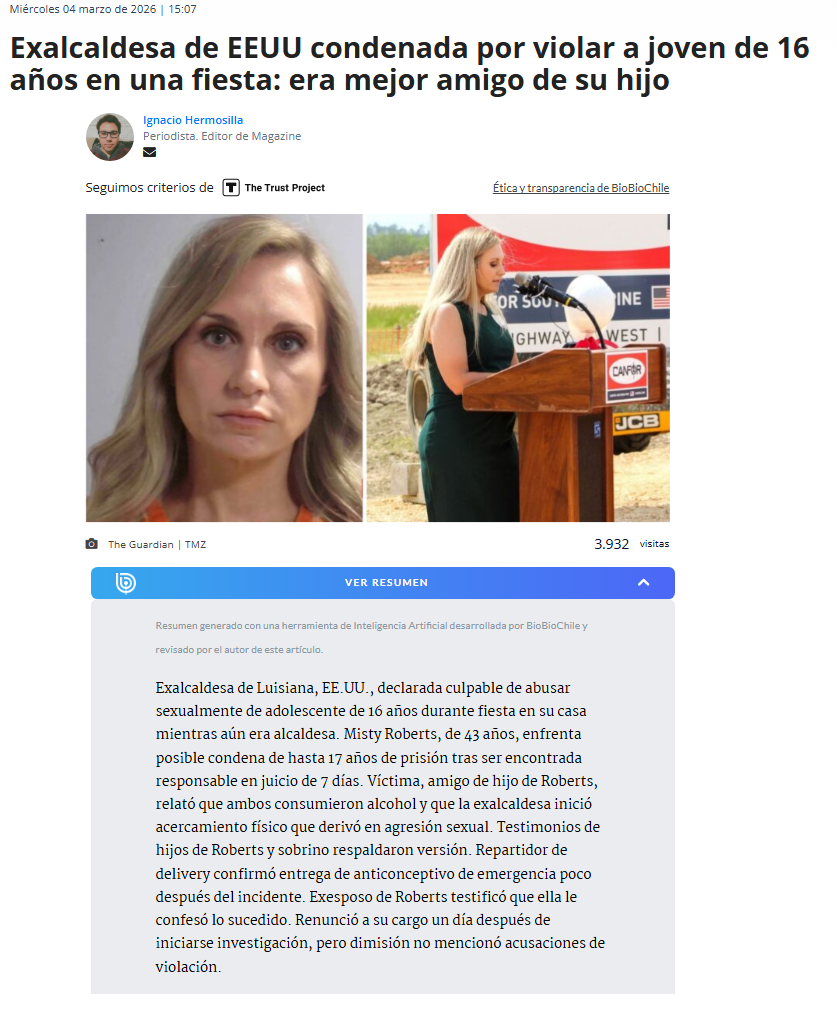
Task: Click The Guardian | TMZ photo credit
Action: (x=157, y=544)
